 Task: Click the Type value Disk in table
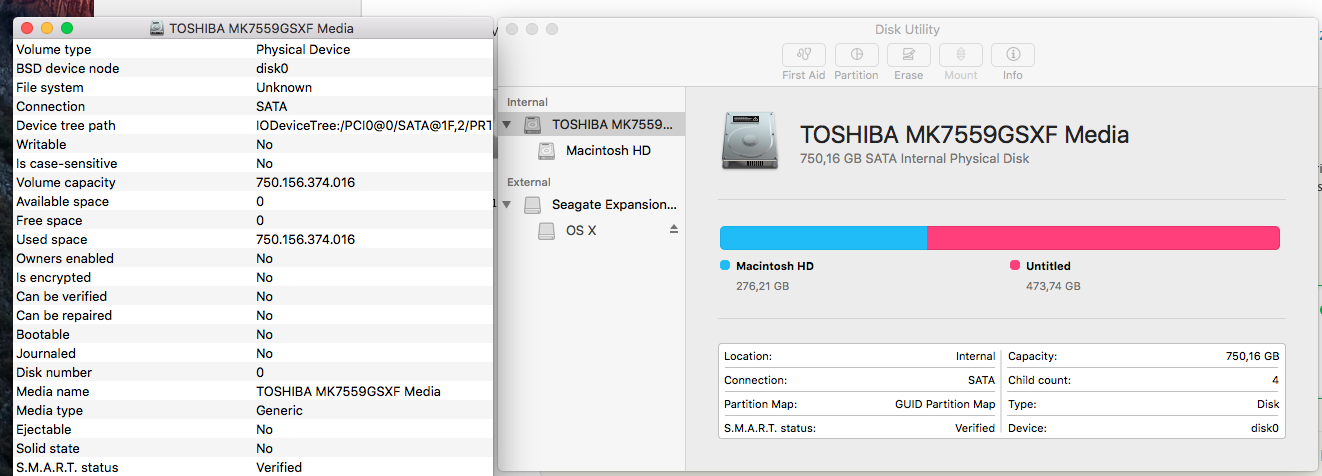[x=1267, y=404]
